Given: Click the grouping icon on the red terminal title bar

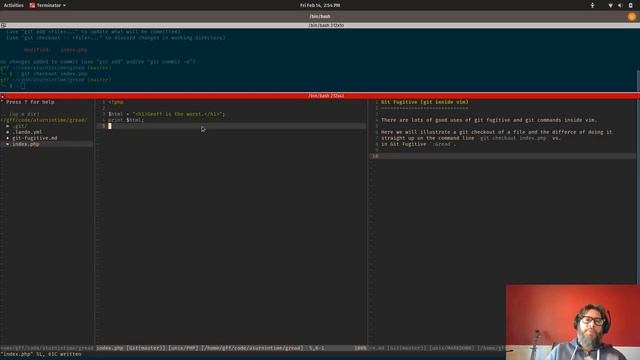Looking at the screenshot, I should 3,96.
